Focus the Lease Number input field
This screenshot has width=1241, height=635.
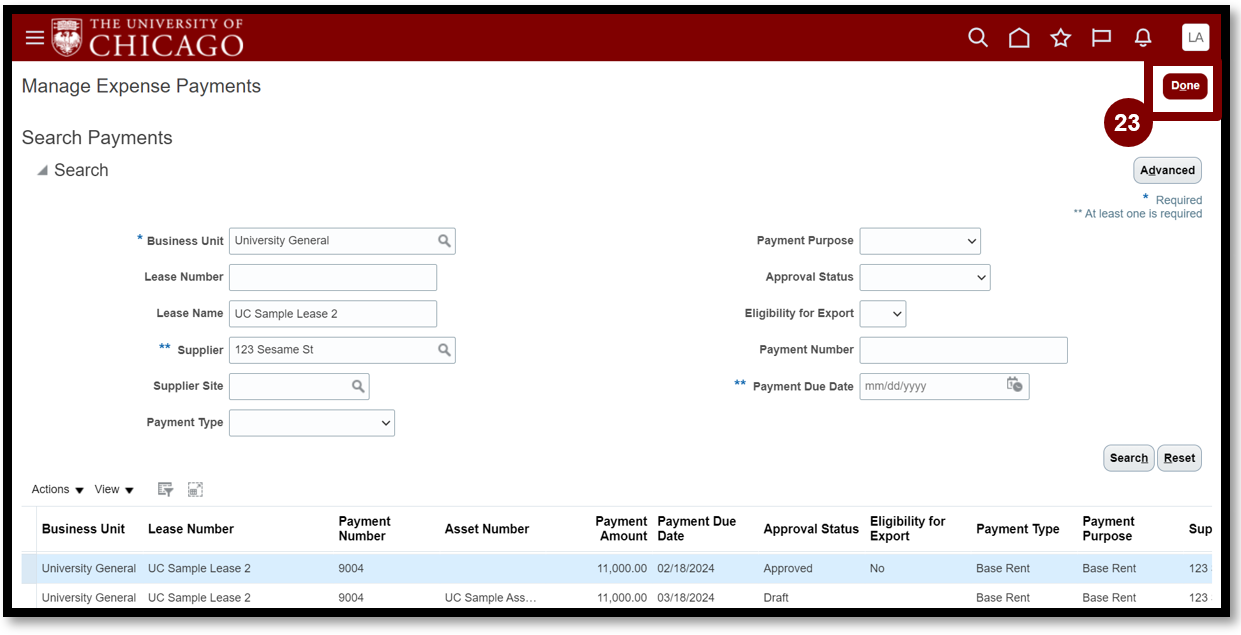click(333, 277)
